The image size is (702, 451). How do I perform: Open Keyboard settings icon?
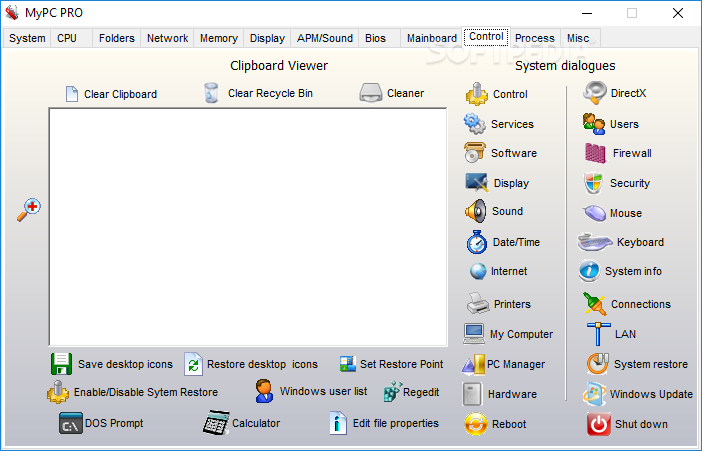[x=595, y=242]
